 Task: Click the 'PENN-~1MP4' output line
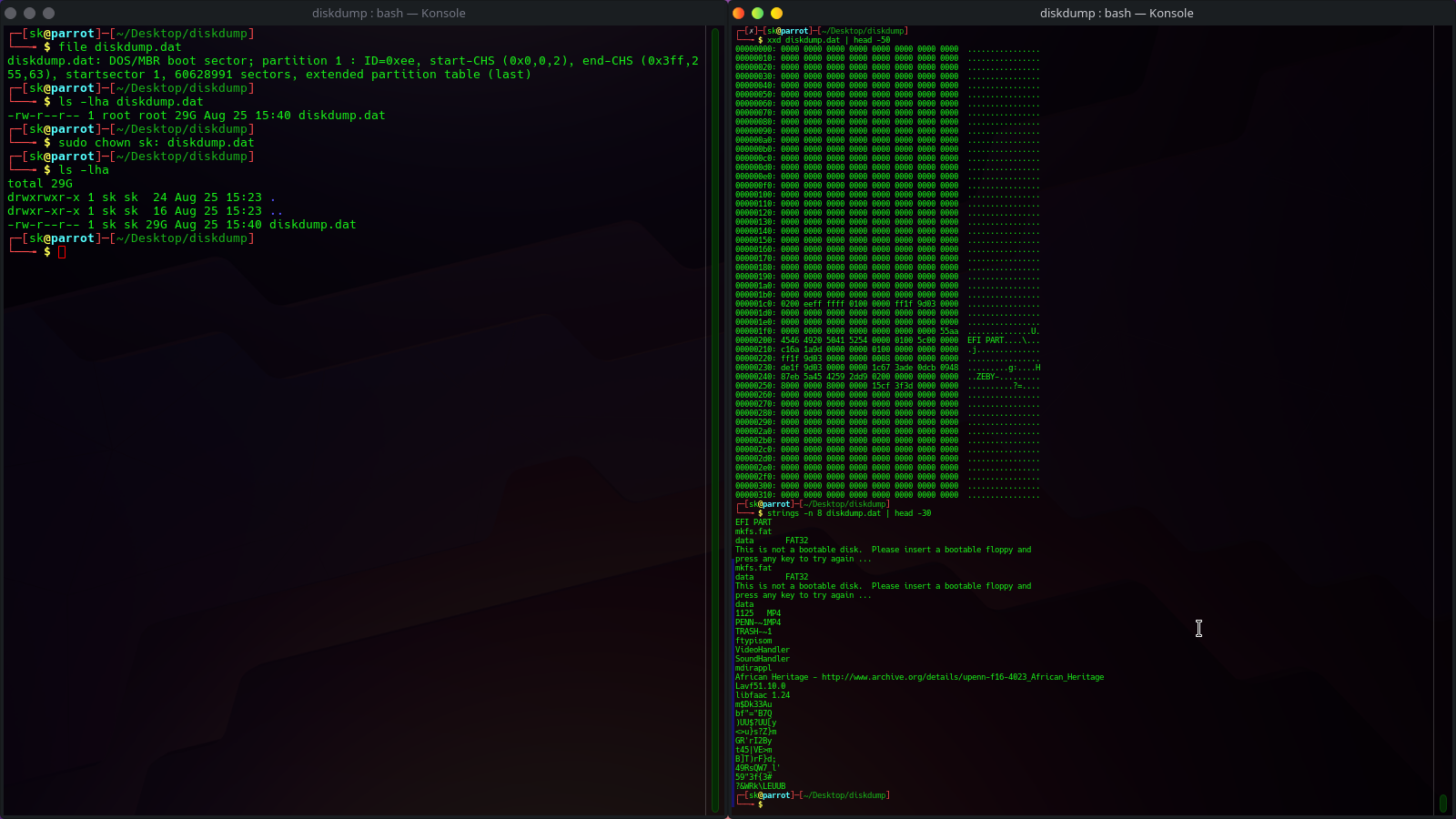tap(758, 622)
